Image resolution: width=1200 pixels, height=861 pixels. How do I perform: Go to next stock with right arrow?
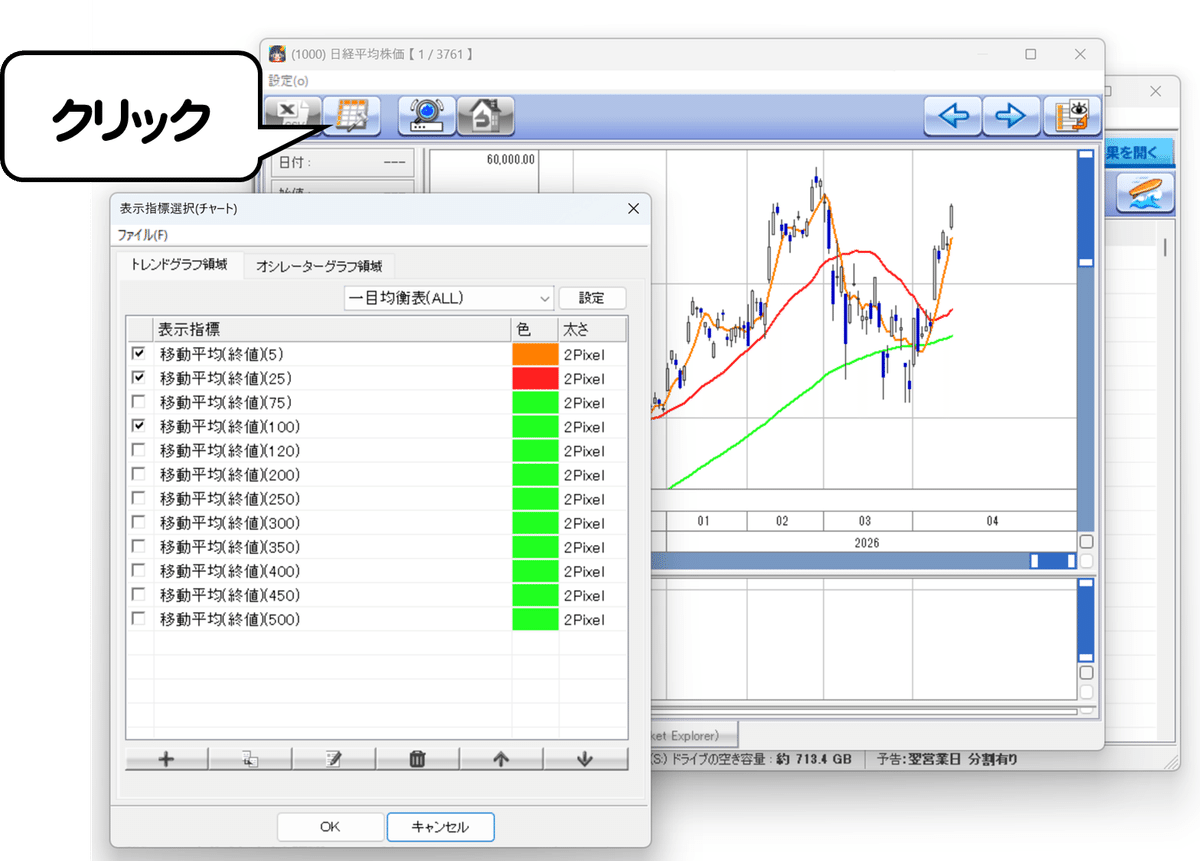1011,116
